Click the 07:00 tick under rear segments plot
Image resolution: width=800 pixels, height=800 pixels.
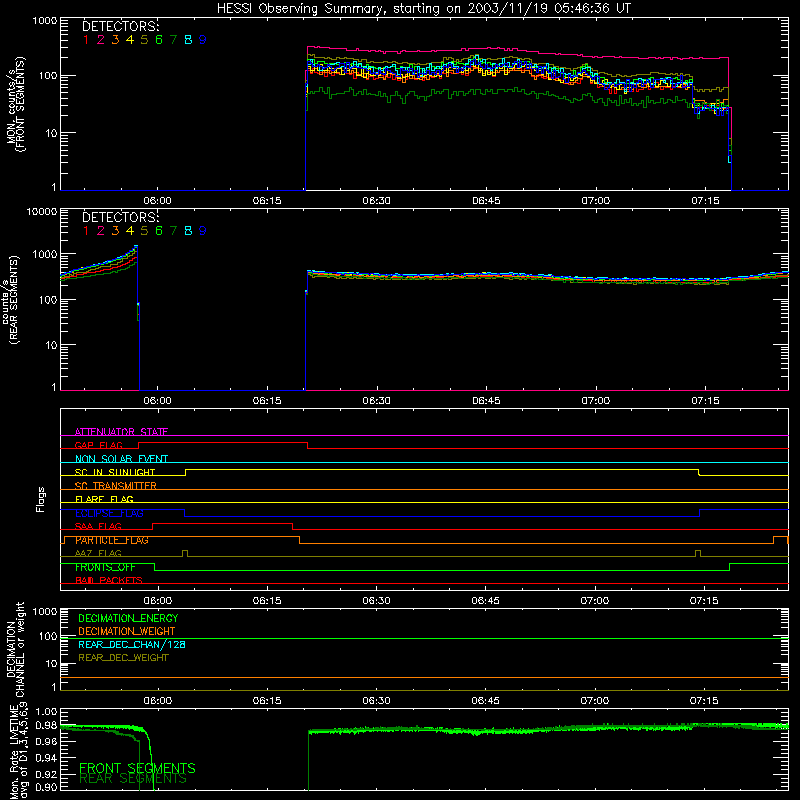point(595,401)
